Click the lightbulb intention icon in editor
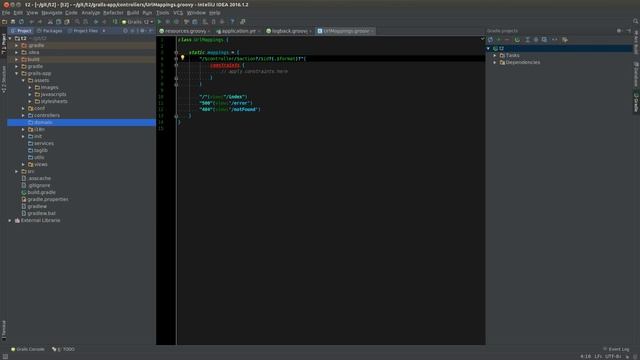This screenshot has width=640, height=360. click(182, 58)
